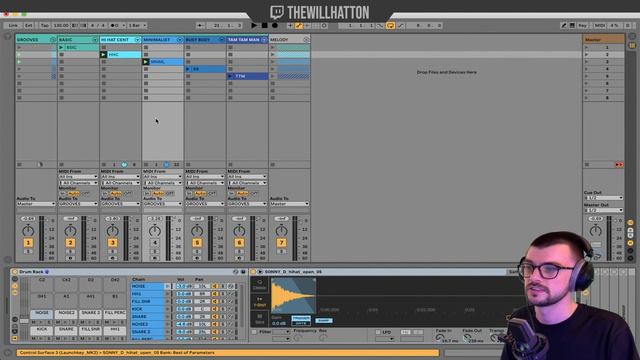This screenshot has width=640, height=360.
Task: Click the pan knob on the BASIC track
Action: (70, 231)
